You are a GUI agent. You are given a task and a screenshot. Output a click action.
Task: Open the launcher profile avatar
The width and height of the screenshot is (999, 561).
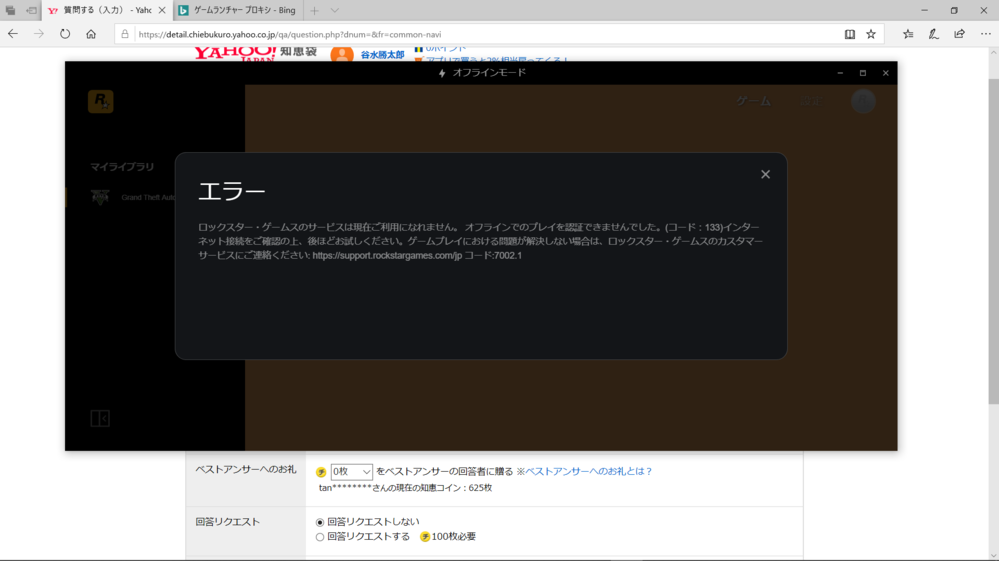pos(863,101)
